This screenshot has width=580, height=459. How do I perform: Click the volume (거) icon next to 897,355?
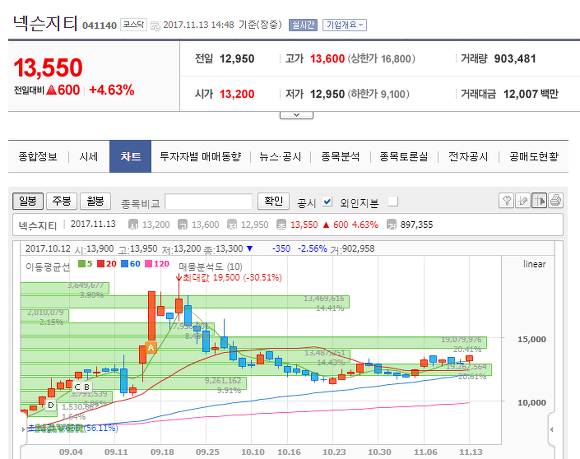pos(391,225)
